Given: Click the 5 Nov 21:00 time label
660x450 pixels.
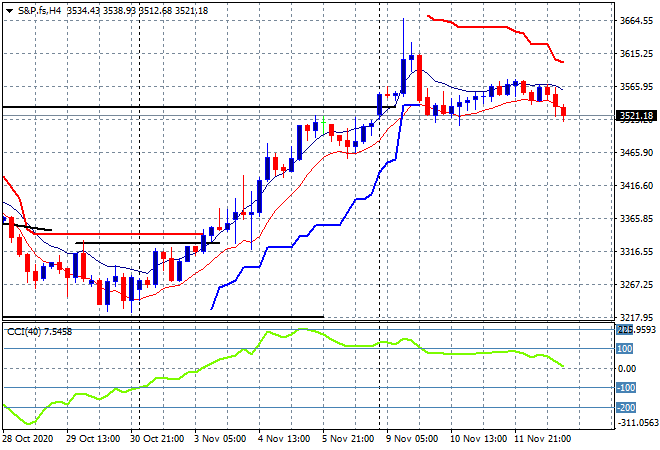Looking at the screenshot, I should click(x=348, y=439).
